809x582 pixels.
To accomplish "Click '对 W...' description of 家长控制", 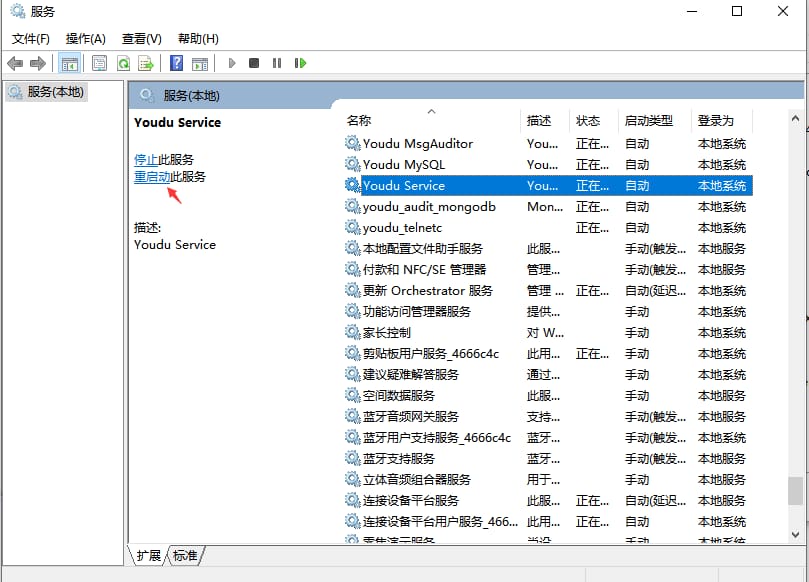I will 545,333.
